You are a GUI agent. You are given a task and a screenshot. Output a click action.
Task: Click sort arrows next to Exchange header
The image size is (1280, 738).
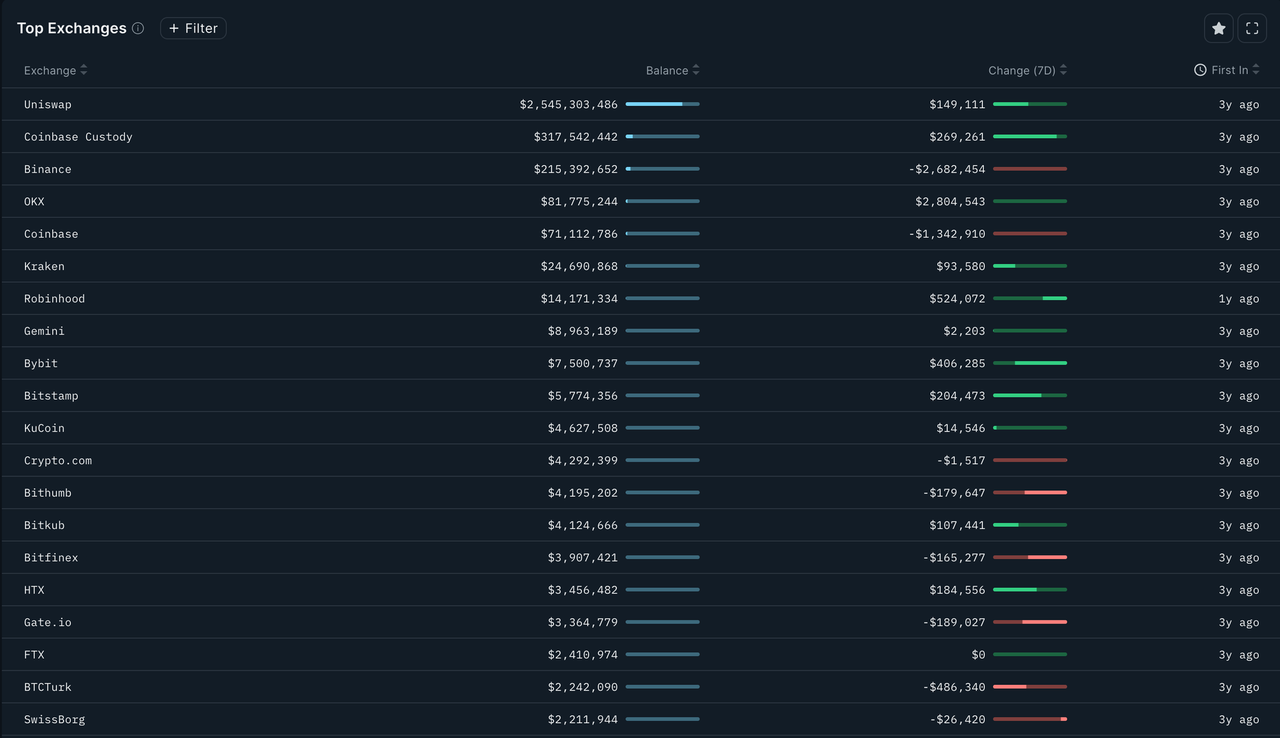coord(84,70)
